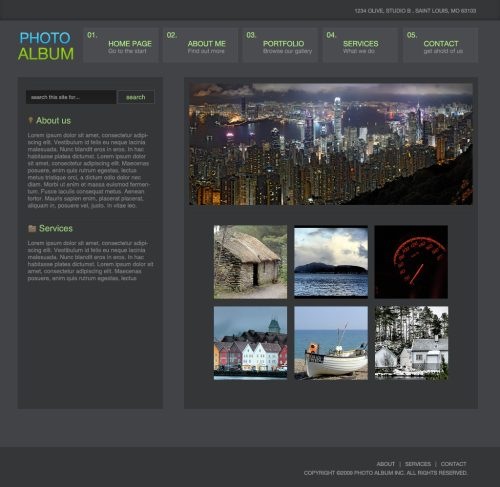
Task: Open the thatched stone cottage thumbnail
Action: [x=250, y=262]
